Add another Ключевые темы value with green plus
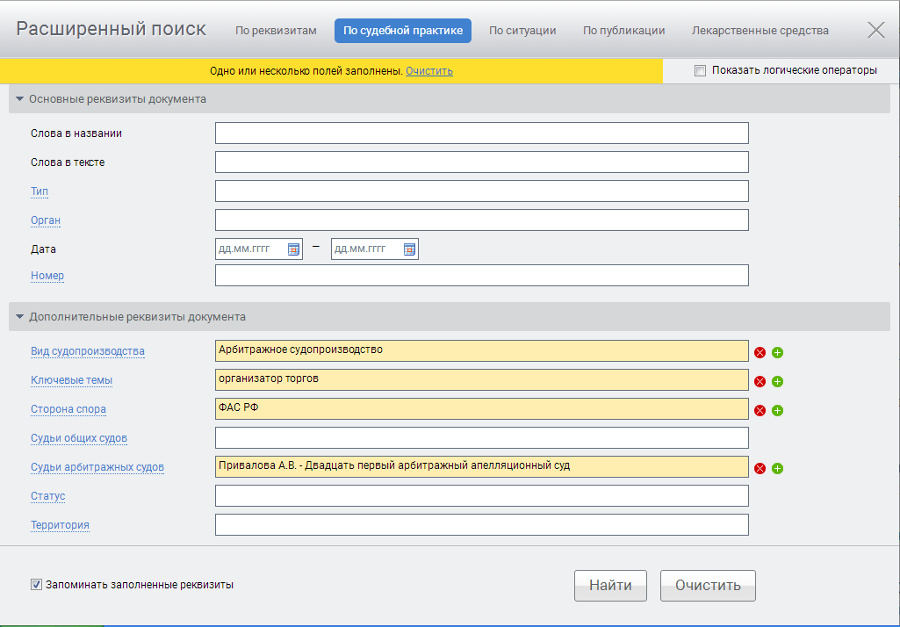The width and height of the screenshot is (900, 627). coord(777,381)
